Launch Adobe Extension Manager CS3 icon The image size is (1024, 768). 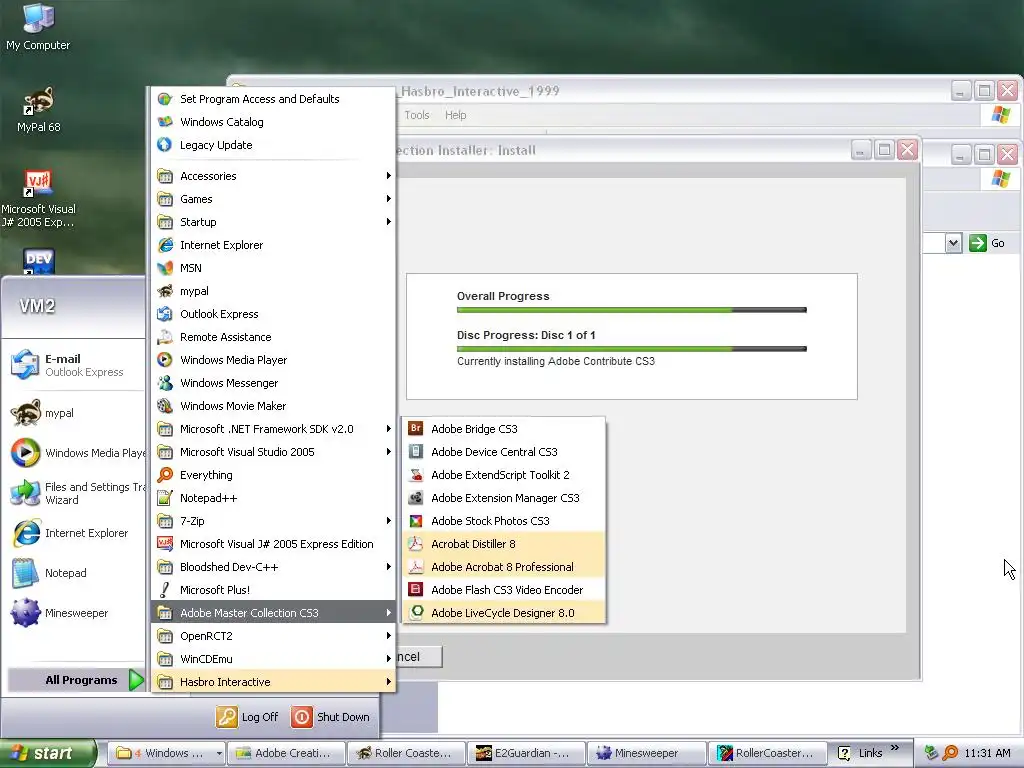coord(415,498)
